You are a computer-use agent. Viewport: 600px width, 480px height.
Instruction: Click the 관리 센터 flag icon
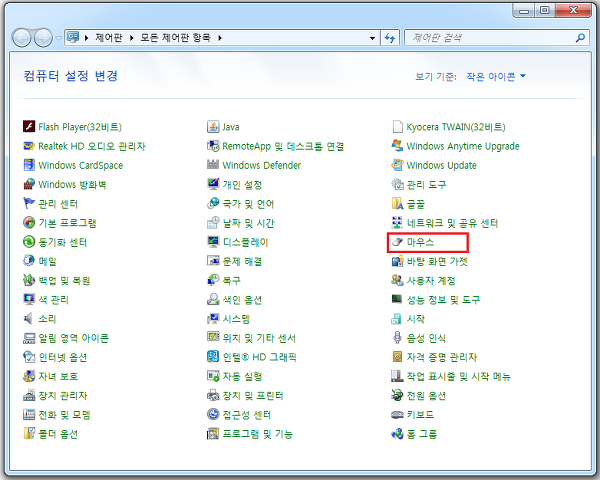coord(29,203)
